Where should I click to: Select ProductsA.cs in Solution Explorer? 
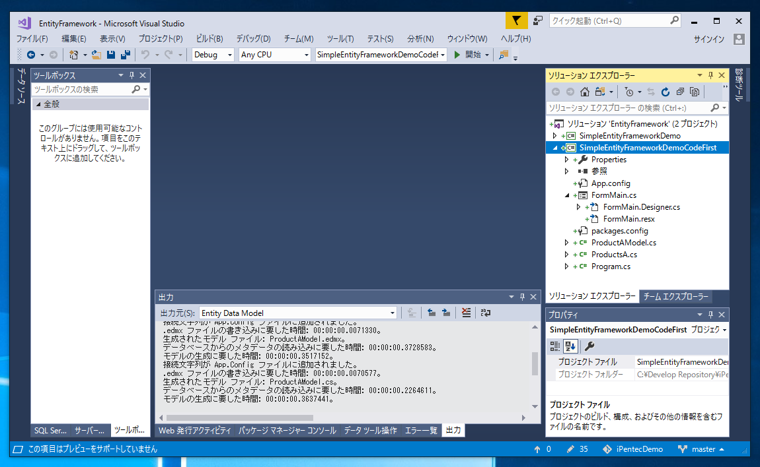pyautogui.click(x=614, y=255)
